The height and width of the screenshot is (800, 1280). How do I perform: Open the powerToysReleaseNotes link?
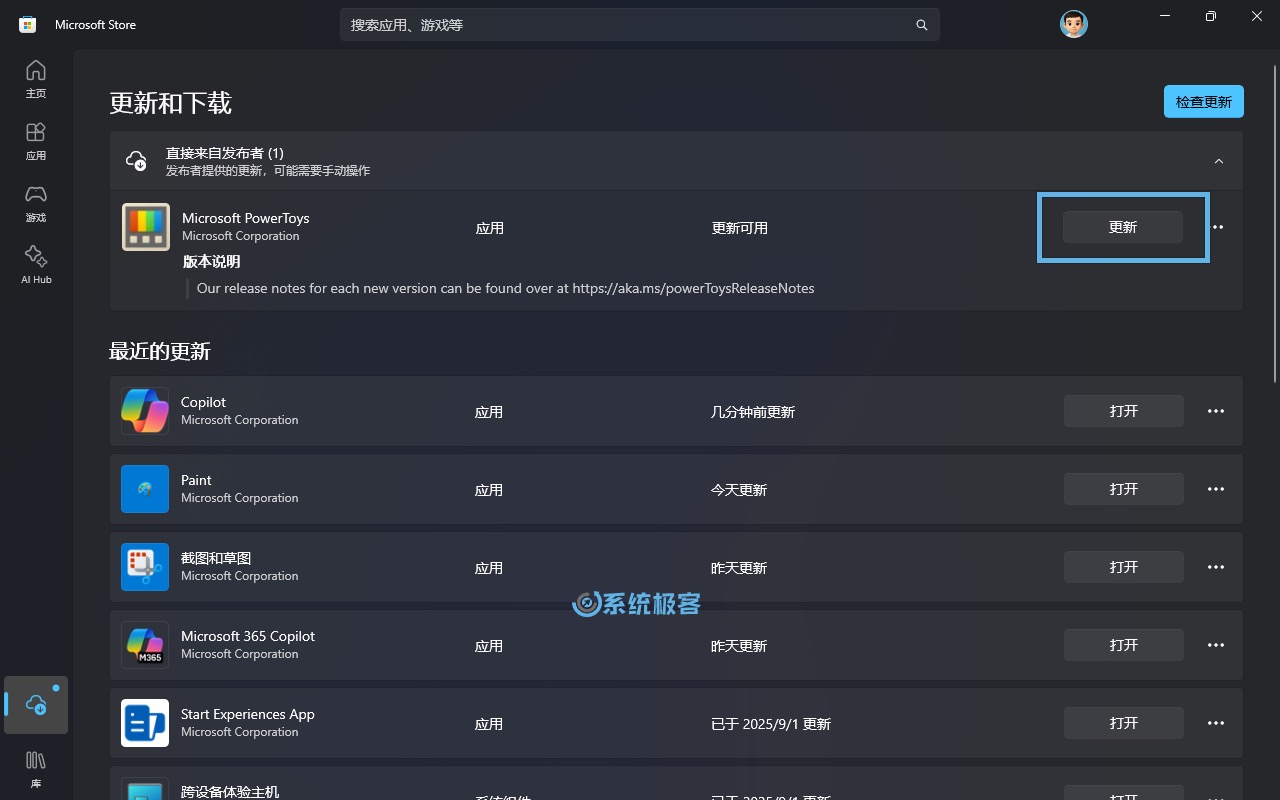click(693, 288)
